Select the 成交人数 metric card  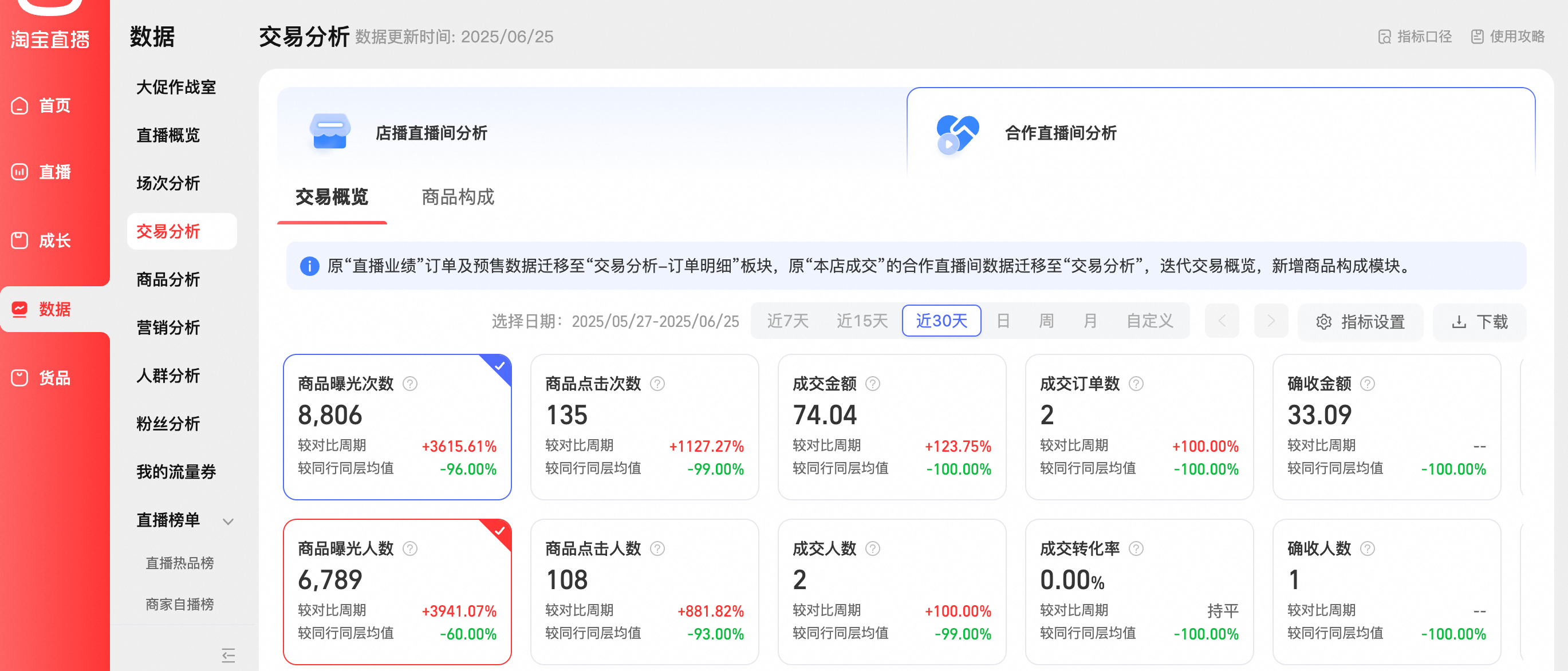(892, 592)
